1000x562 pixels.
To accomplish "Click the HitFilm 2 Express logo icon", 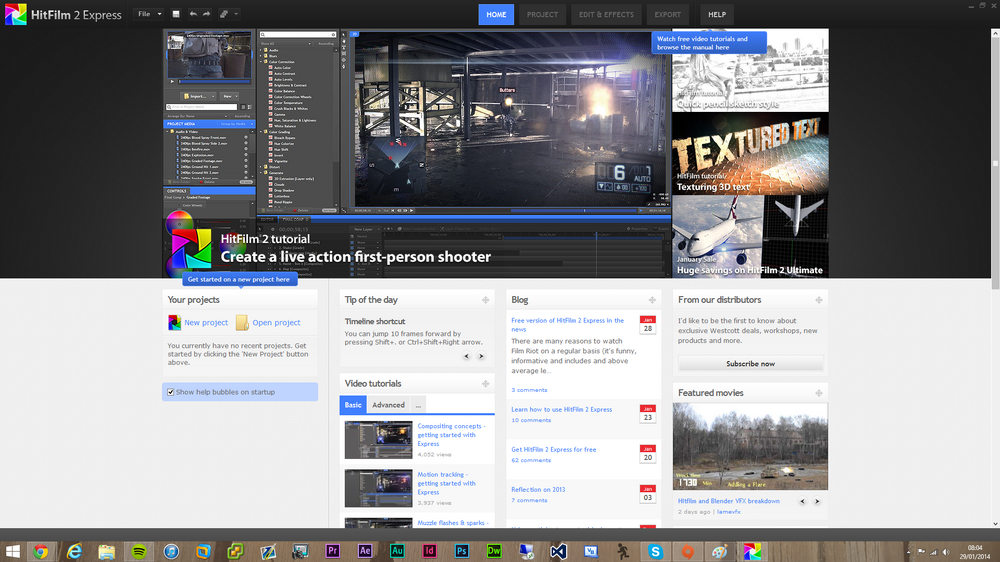I will (15, 14).
